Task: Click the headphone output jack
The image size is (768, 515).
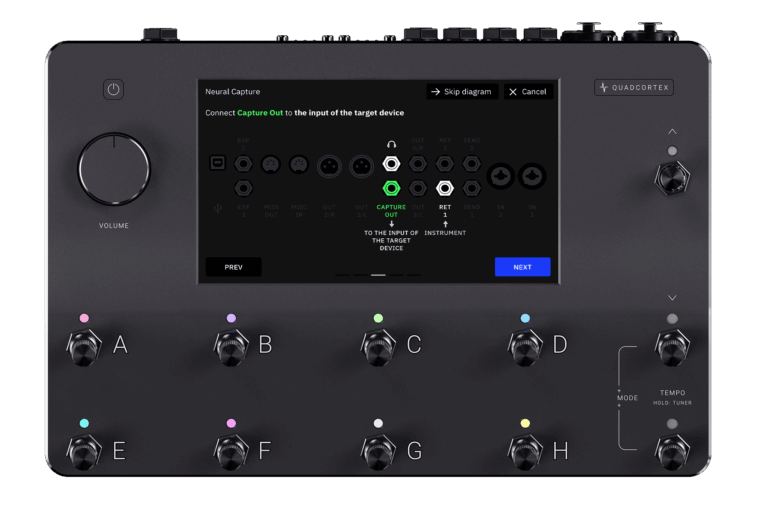Action: pos(392,164)
